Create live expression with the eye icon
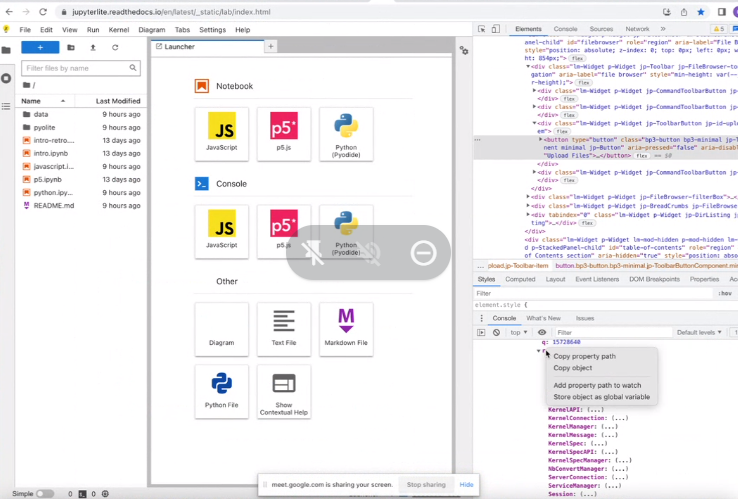The image size is (738, 499). click(542, 332)
